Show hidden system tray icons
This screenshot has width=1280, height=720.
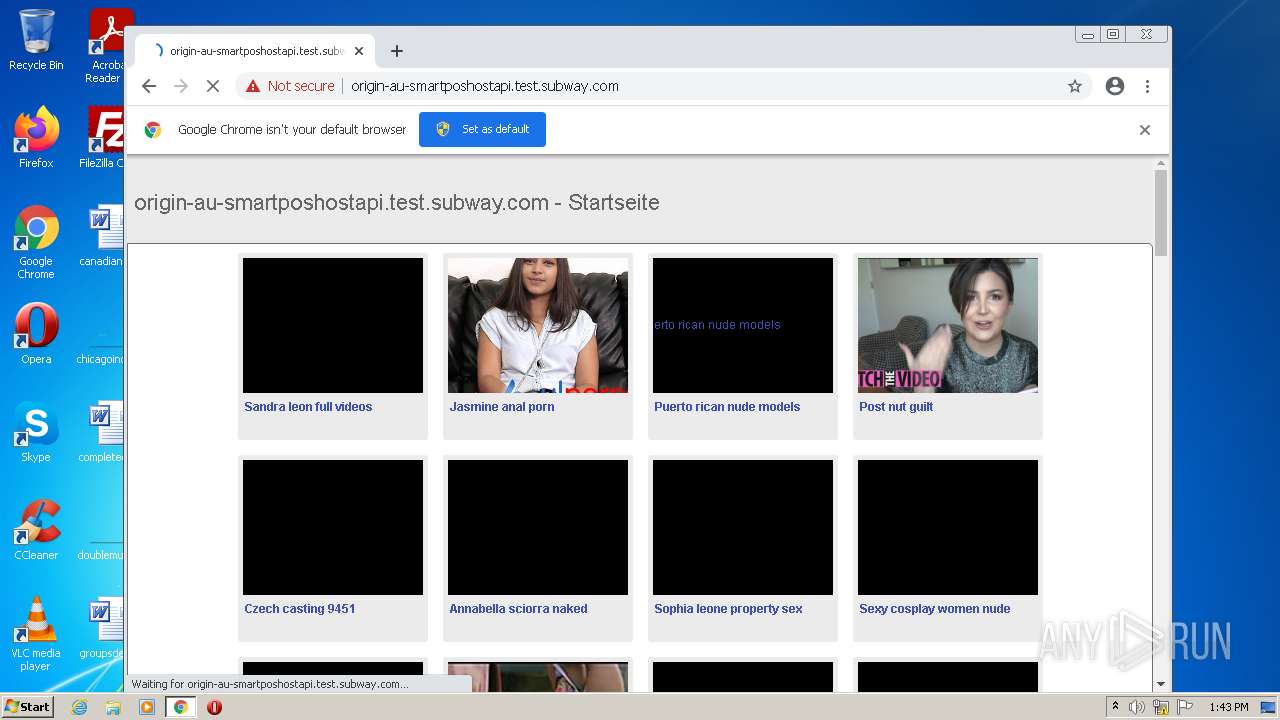coord(1115,707)
